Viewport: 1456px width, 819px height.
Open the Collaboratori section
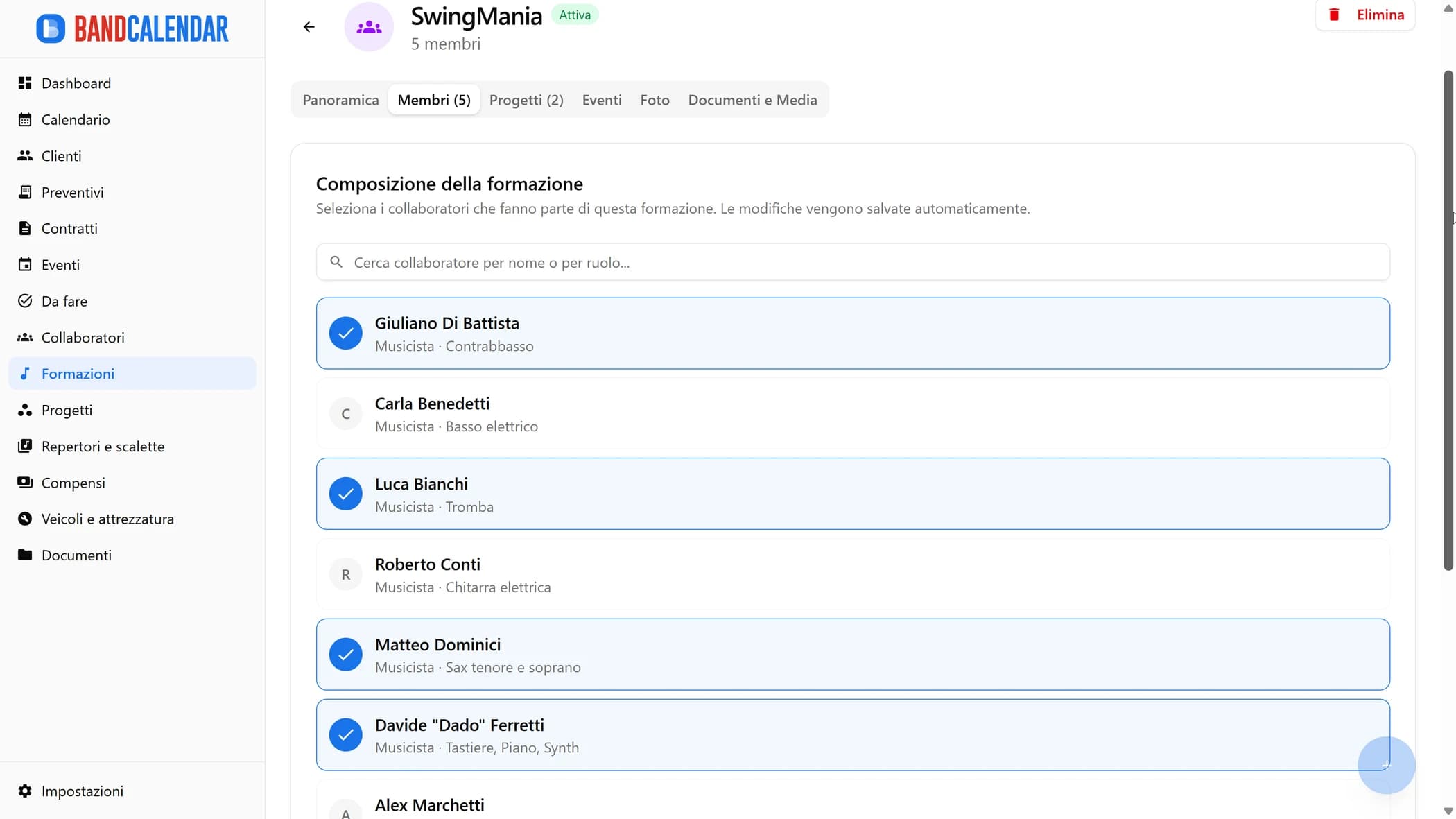click(x=83, y=338)
